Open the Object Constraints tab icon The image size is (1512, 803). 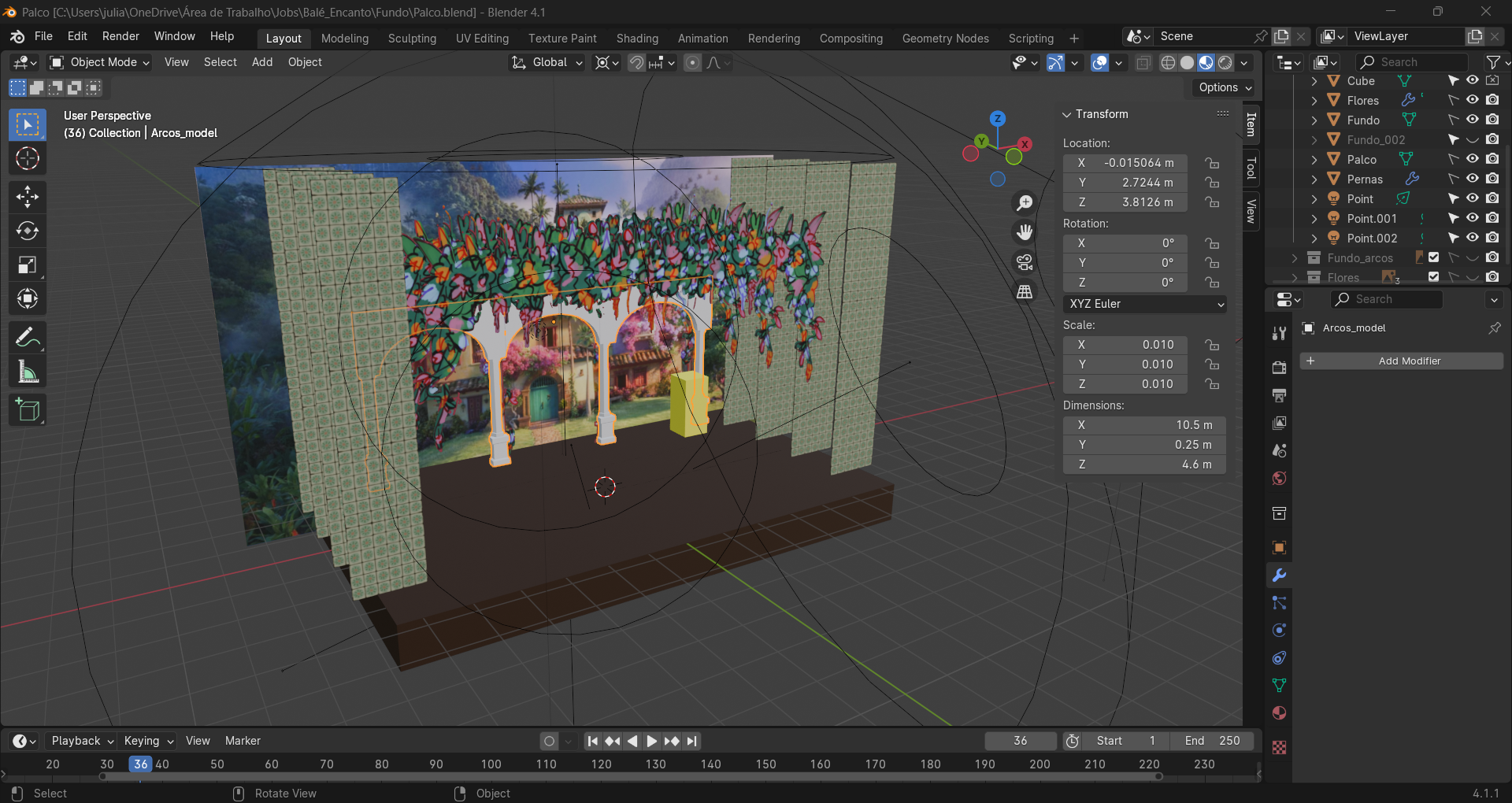(x=1280, y=657)
